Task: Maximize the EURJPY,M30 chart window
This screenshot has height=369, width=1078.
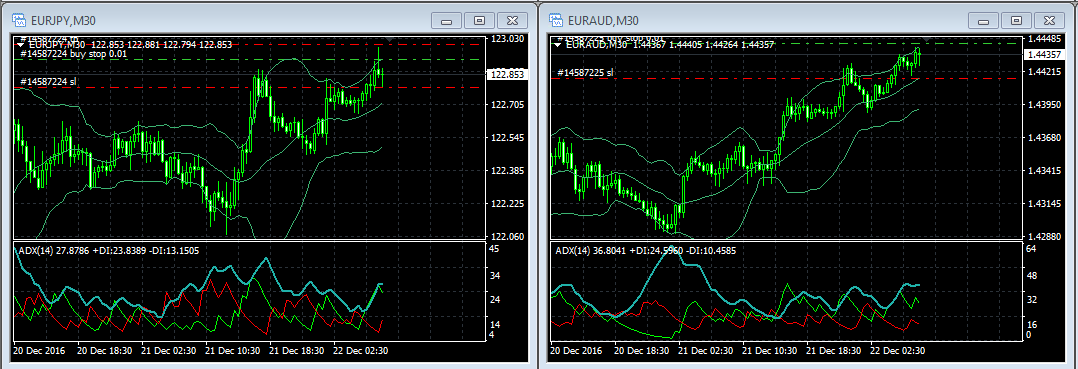Action: tap(479, 21)
